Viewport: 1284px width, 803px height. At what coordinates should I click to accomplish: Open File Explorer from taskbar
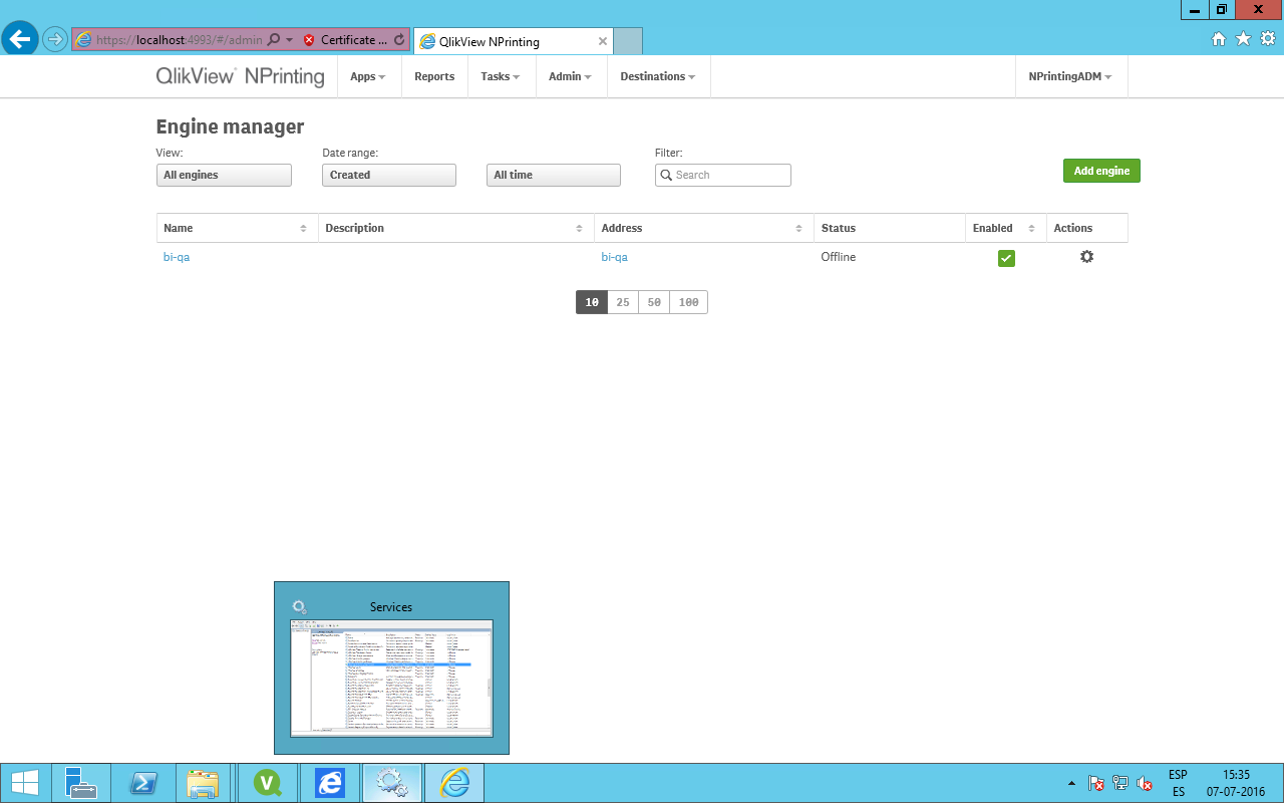point(204,783)
